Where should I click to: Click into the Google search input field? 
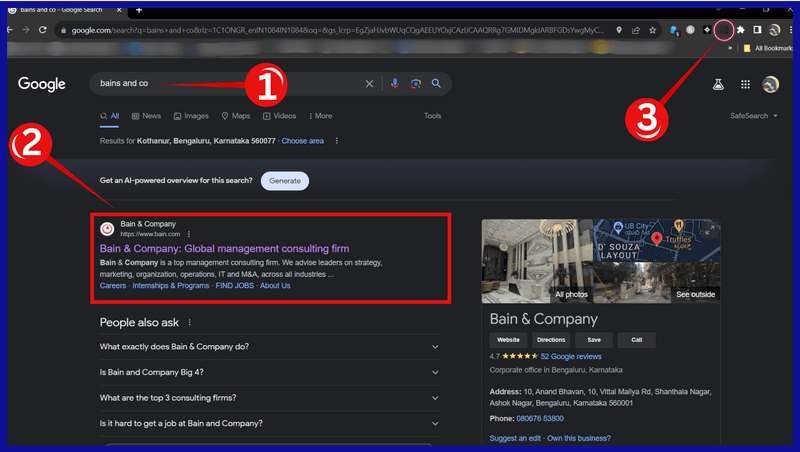click(x=220, y=84)
